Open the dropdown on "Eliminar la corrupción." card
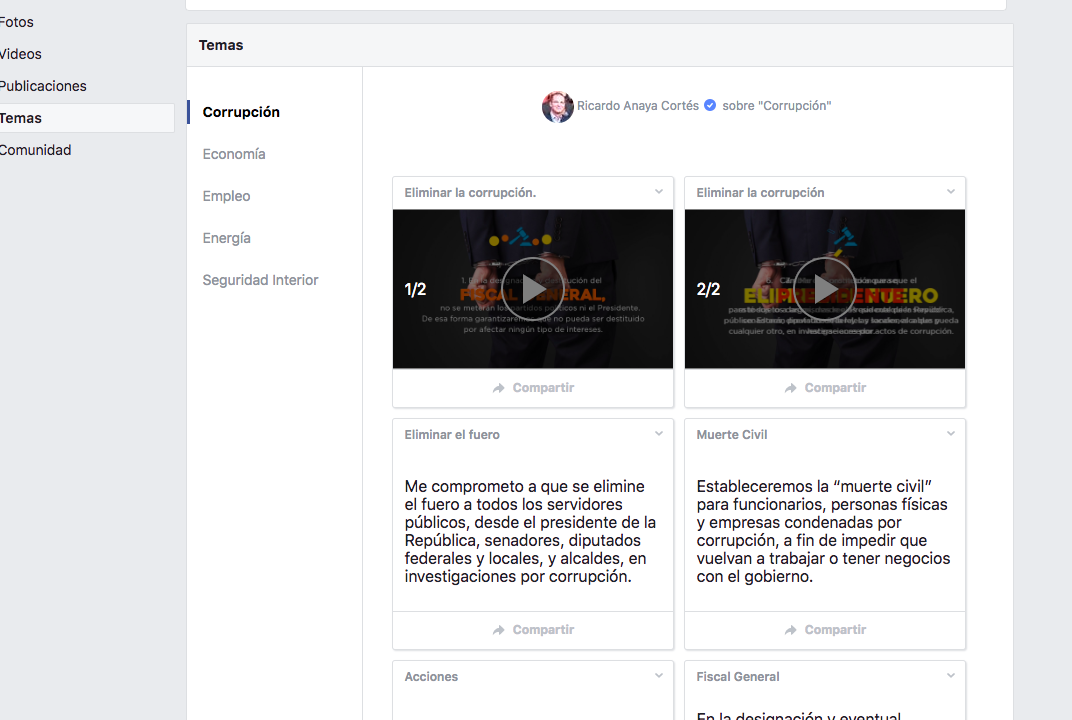 [658, 191]
